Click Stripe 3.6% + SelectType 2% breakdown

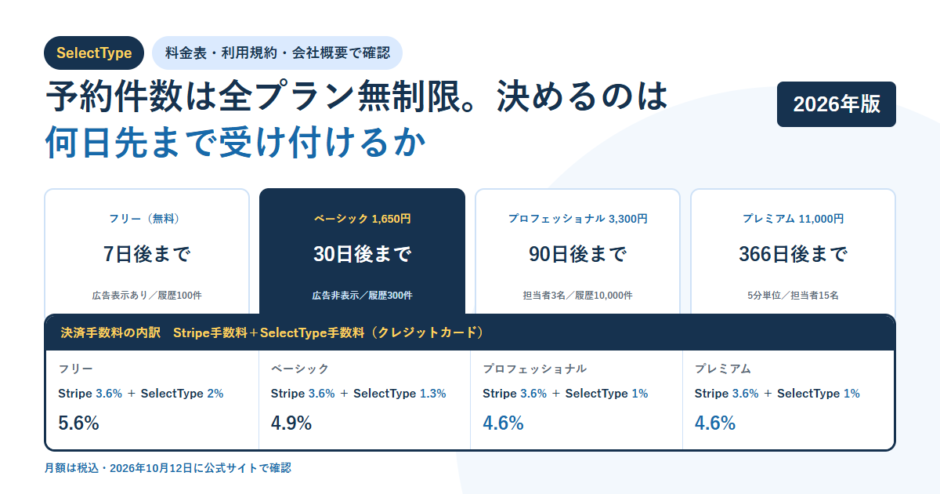pos(141,393)
